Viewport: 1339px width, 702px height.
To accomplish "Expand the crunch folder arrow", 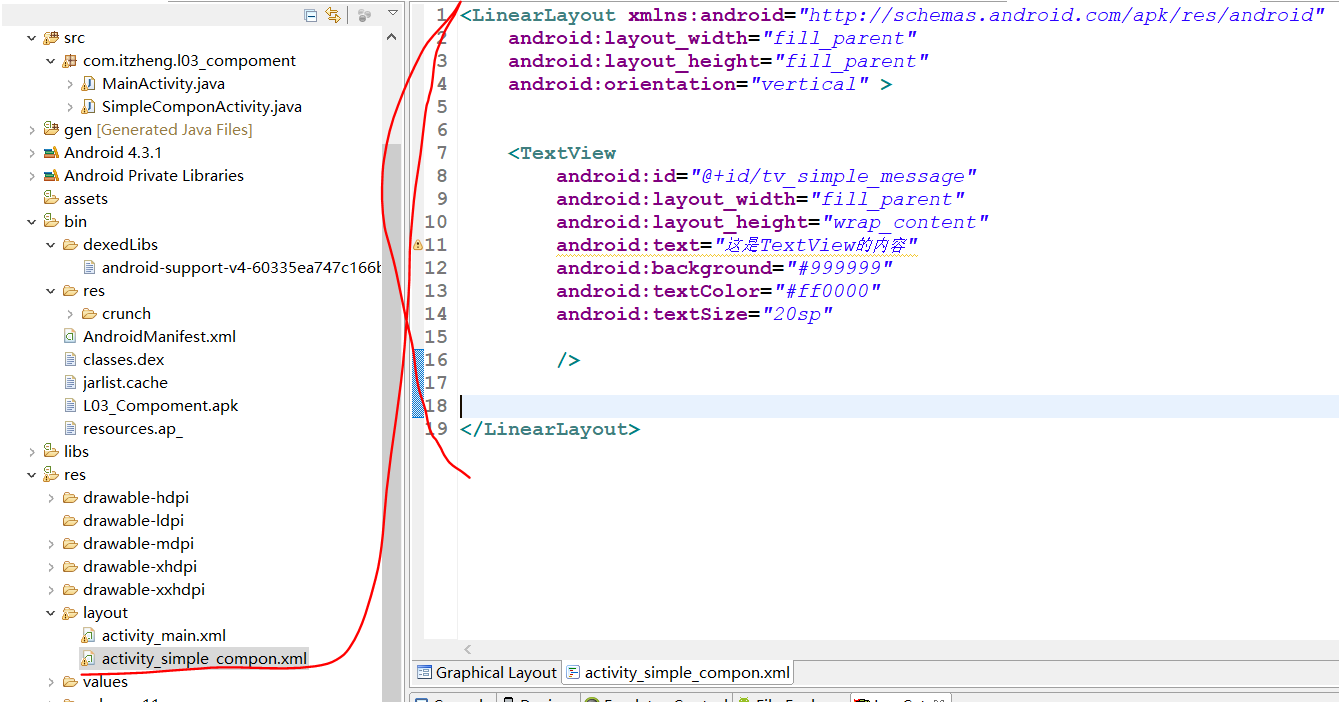I will [70, 314].
